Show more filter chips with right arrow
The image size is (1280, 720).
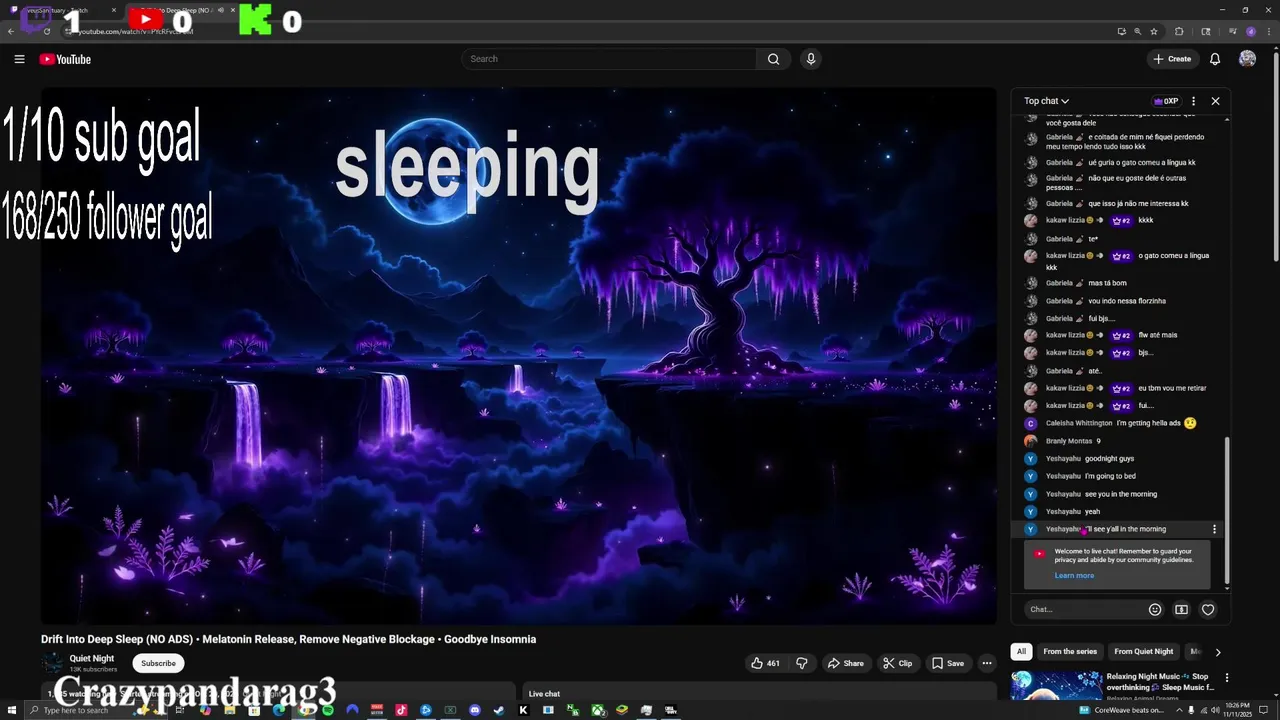[x=1217, y=652]
